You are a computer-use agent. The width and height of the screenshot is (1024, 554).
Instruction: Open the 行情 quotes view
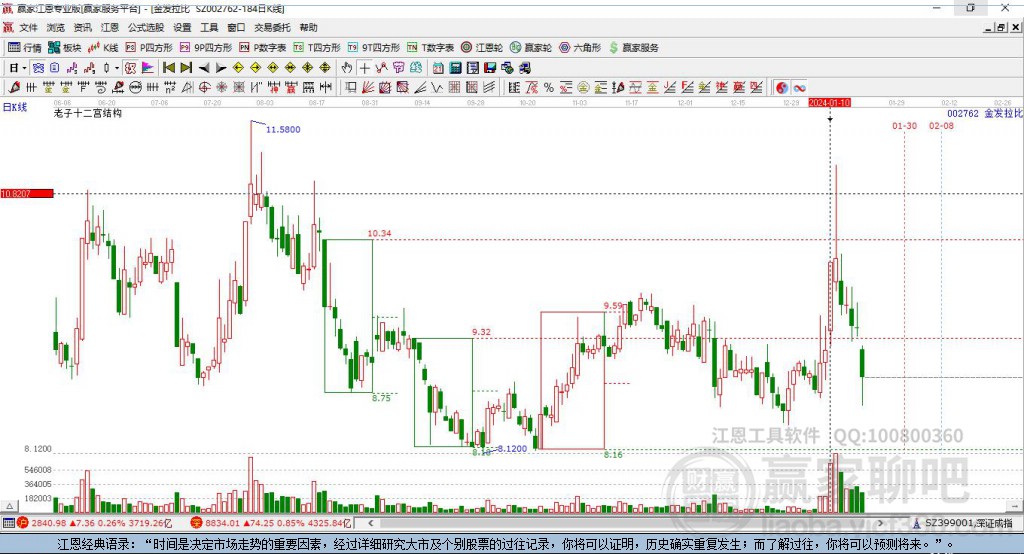24,48
